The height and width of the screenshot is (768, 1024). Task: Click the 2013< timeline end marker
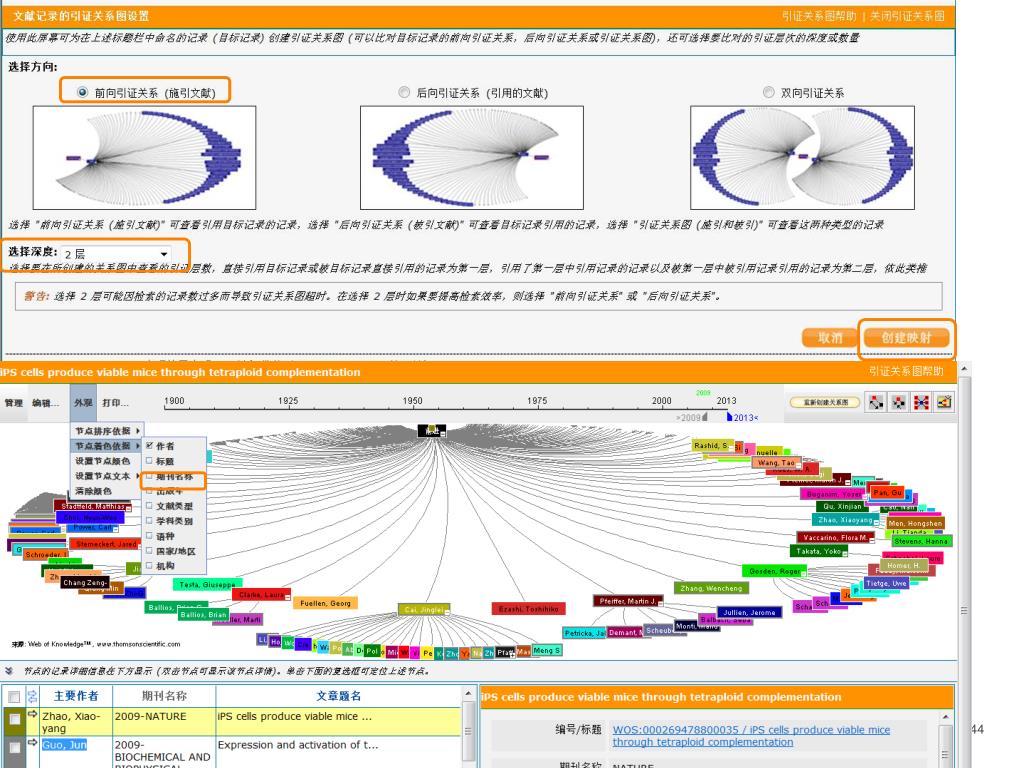pyautogui.click(x=743, y=417)
